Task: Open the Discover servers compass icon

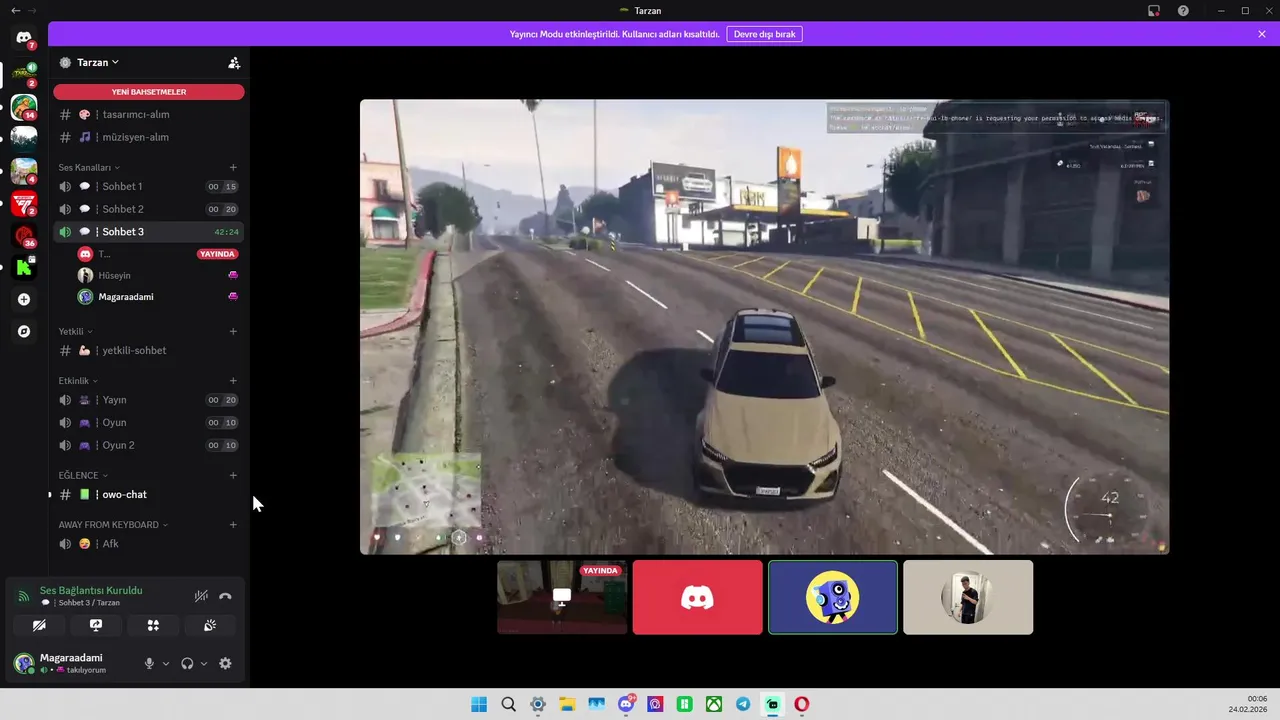Action: tap(24, 331)
